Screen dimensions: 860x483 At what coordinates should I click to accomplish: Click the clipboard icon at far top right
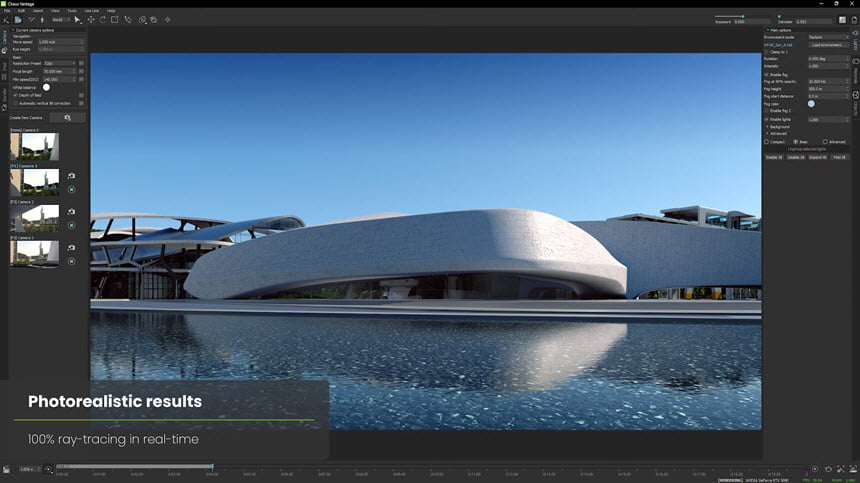click(854, 20)
